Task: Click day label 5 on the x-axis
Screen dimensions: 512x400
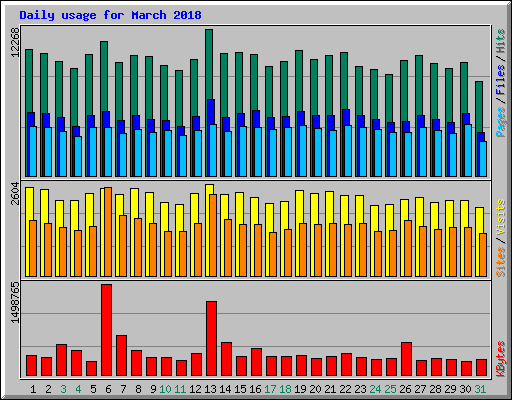Action: [93, 389]
